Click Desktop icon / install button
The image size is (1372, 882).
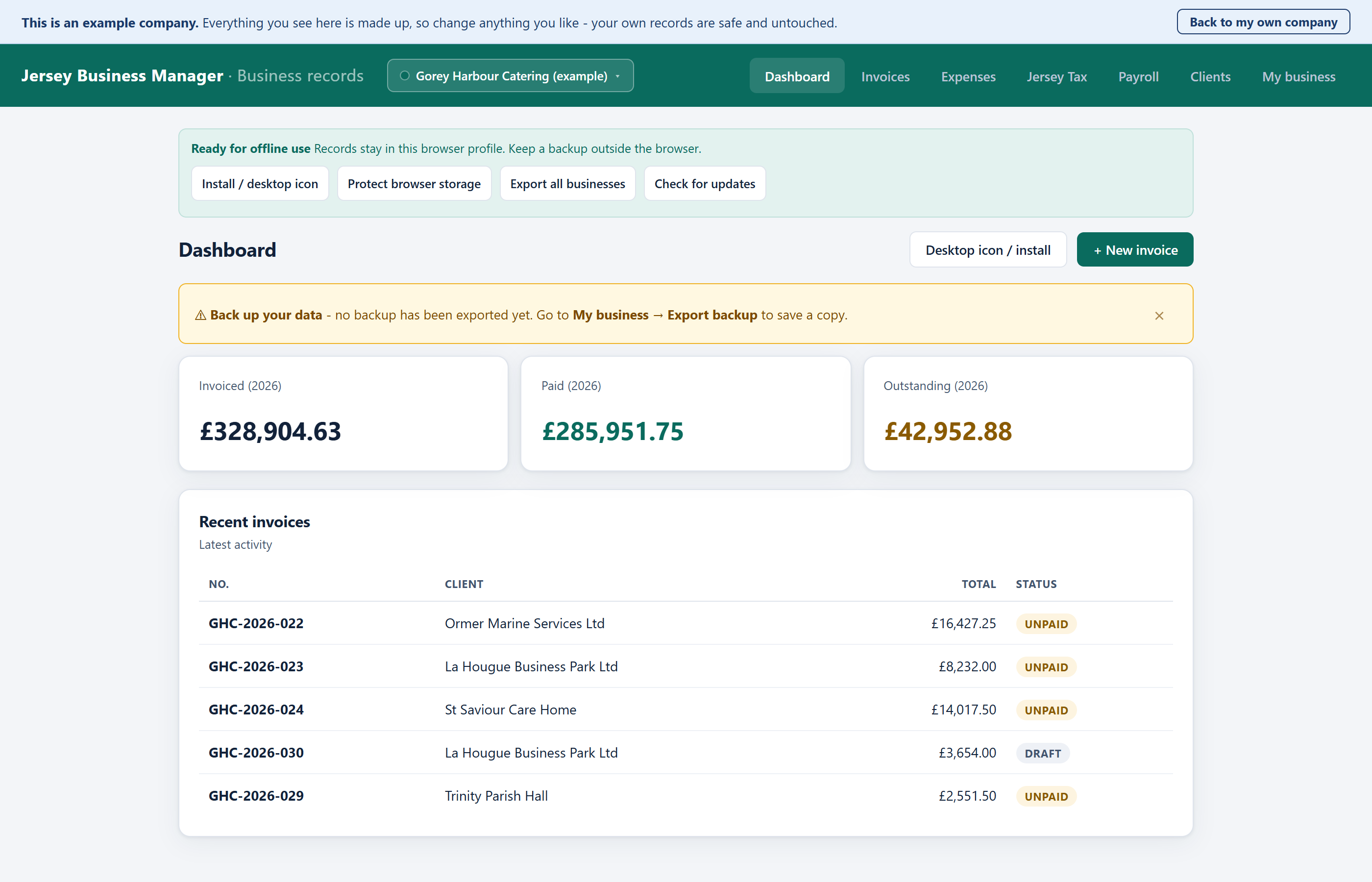point(988,250)
